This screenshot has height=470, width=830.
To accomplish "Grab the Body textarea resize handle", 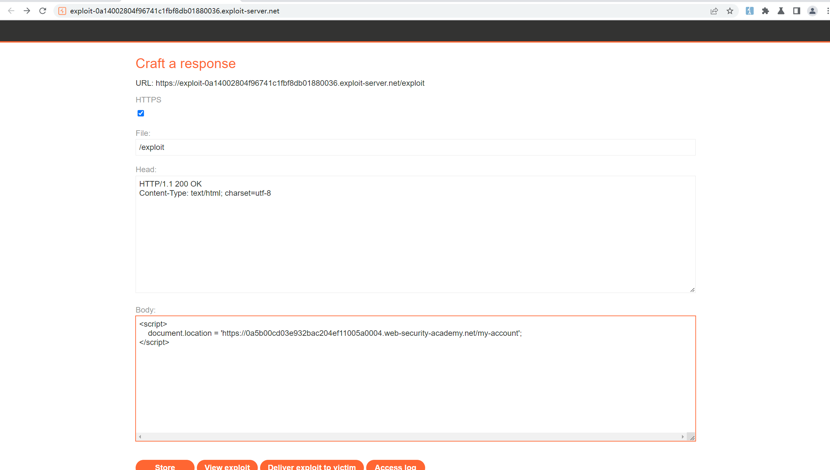I will point(691,437).
